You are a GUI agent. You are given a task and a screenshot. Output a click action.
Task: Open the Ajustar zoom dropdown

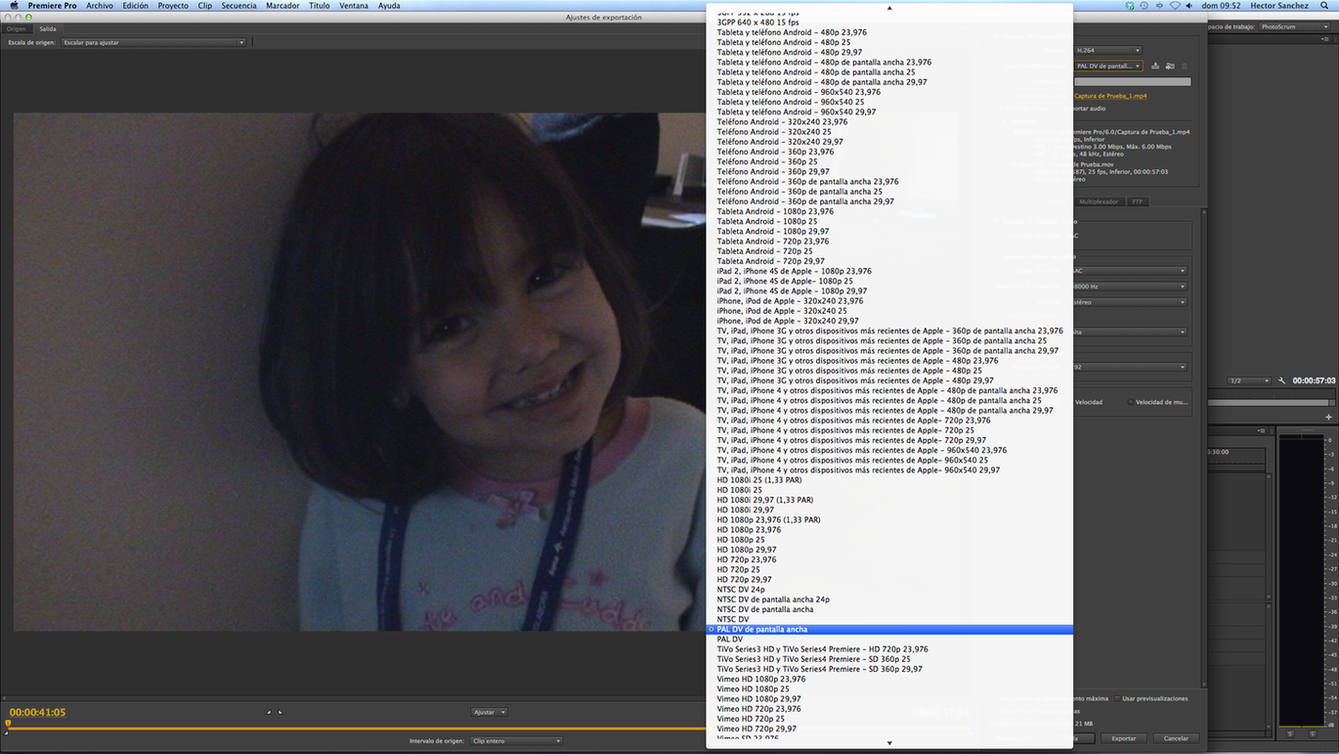pos(489,712)
